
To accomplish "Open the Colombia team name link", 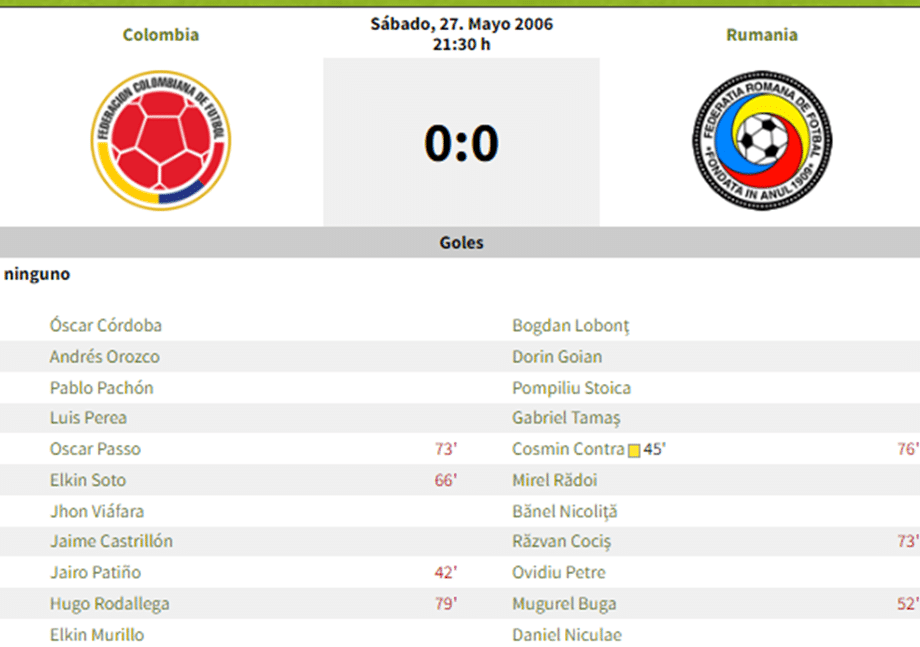I will (x=161, y=35).
